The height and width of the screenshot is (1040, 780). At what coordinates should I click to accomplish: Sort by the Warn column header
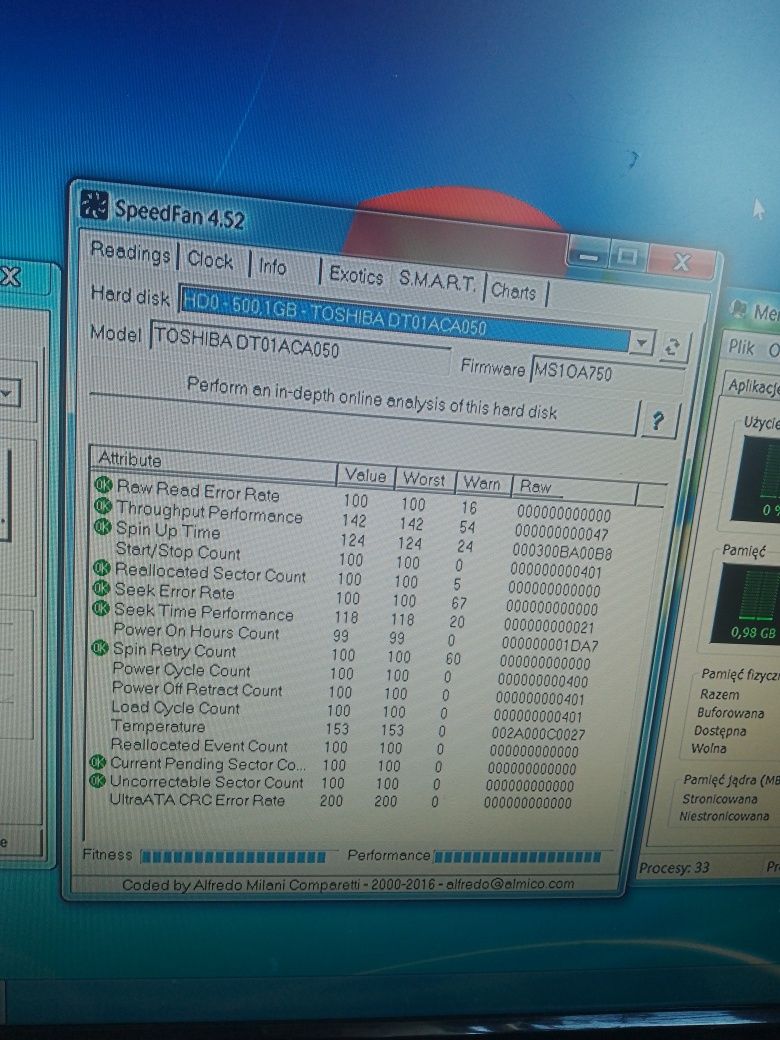click(482, 483)
